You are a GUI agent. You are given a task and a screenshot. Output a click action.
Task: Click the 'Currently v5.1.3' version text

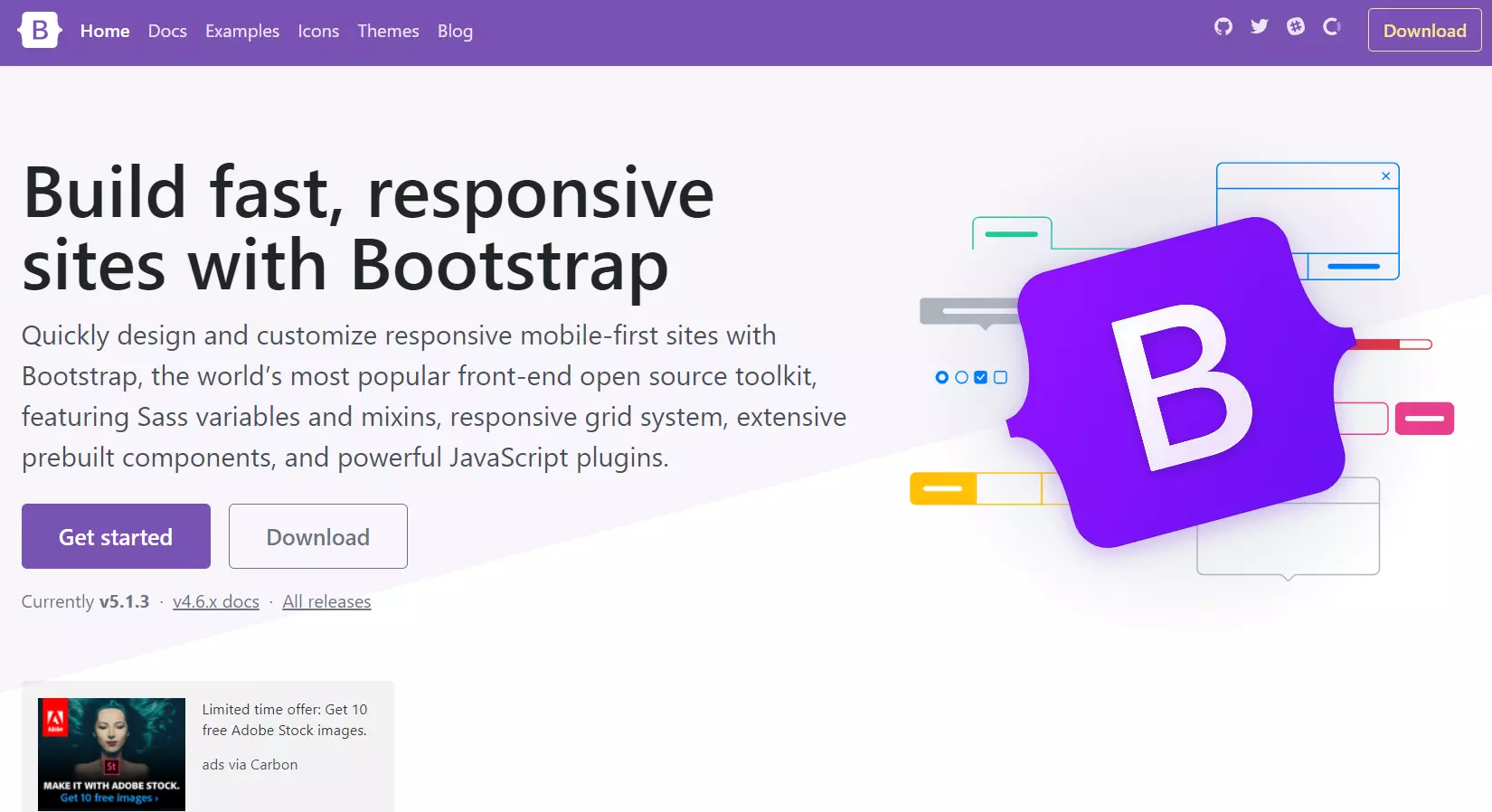tap(85, 601)
